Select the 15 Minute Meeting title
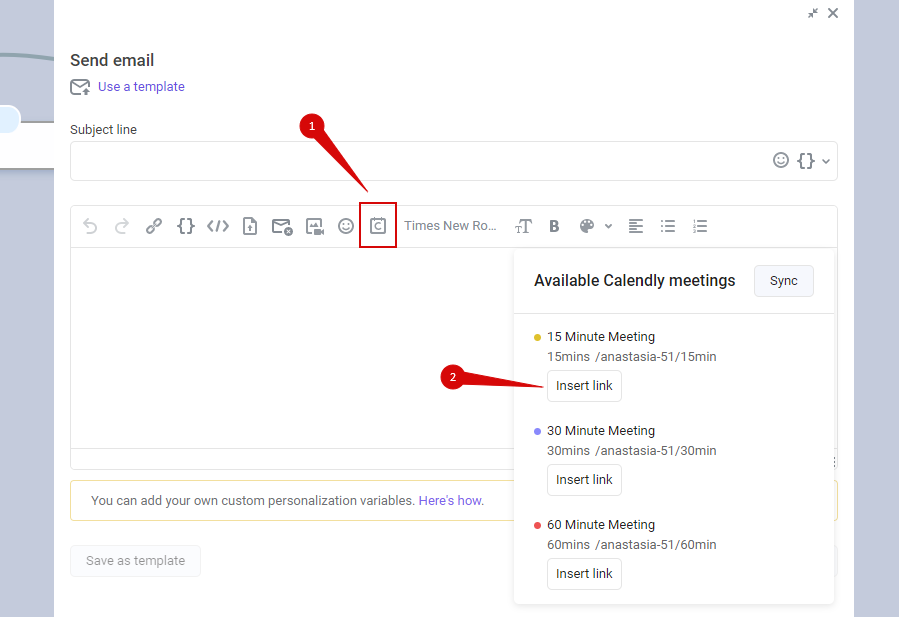Image resolution: width=899 pixels, height=617 pixels. pos(601,337)
